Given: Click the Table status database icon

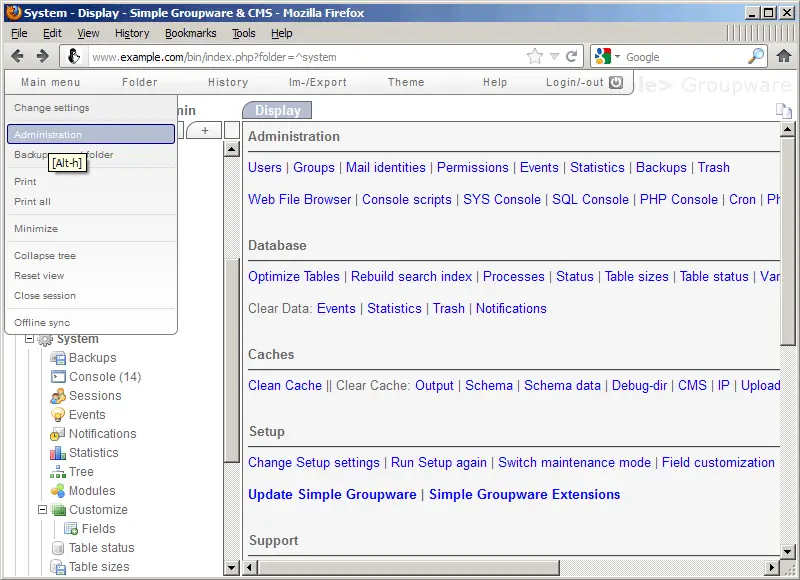Looking at the screenshot, I should pyautogui.click(x=58, y=548).
